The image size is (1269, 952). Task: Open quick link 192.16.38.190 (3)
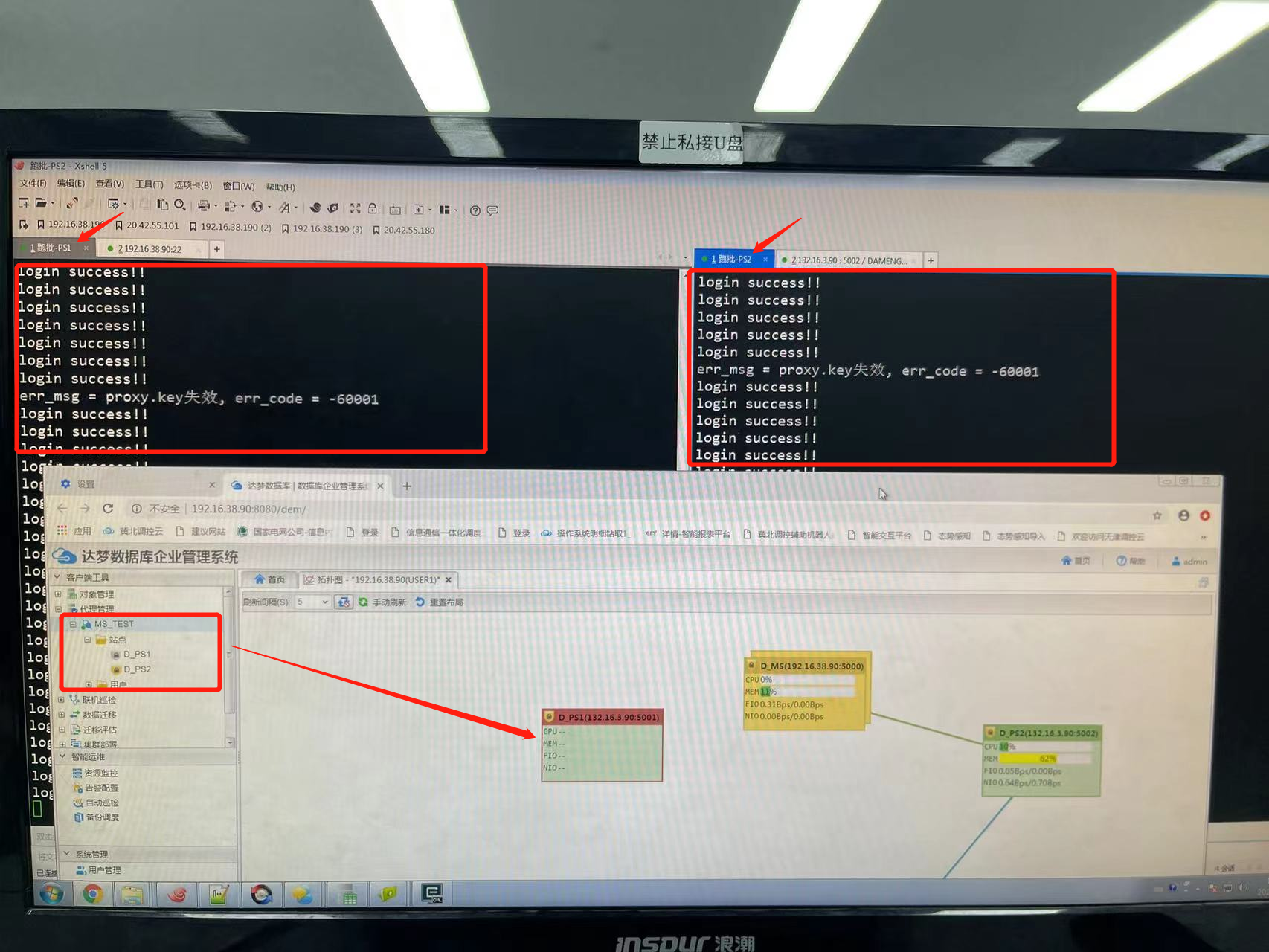click(x=322, y=228)
